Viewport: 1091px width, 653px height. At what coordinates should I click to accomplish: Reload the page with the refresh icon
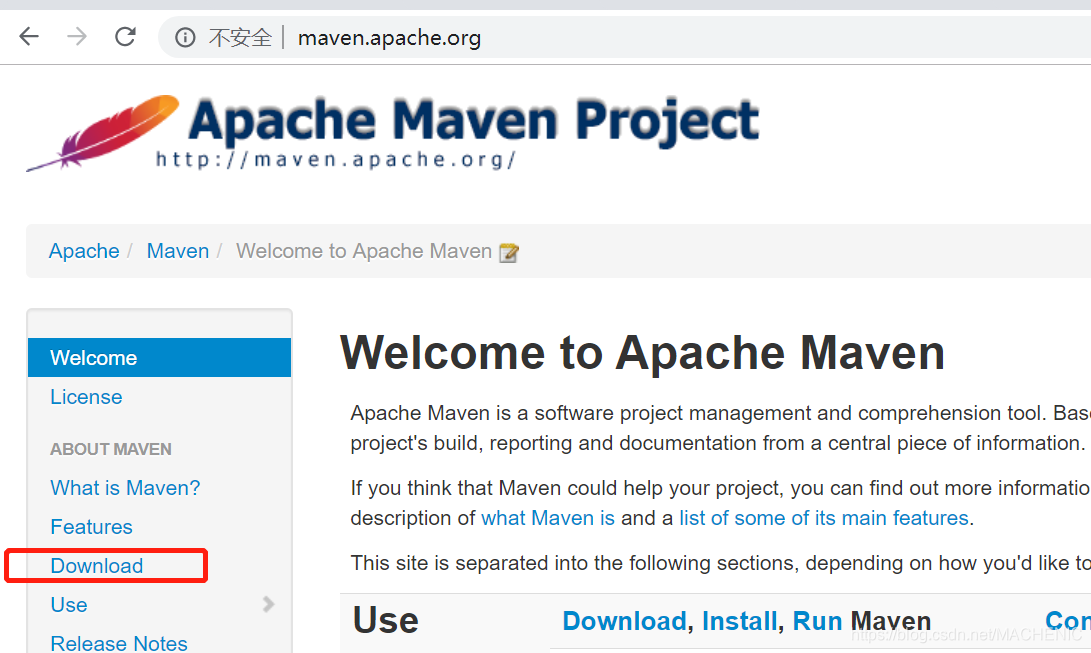pos(125,36)
